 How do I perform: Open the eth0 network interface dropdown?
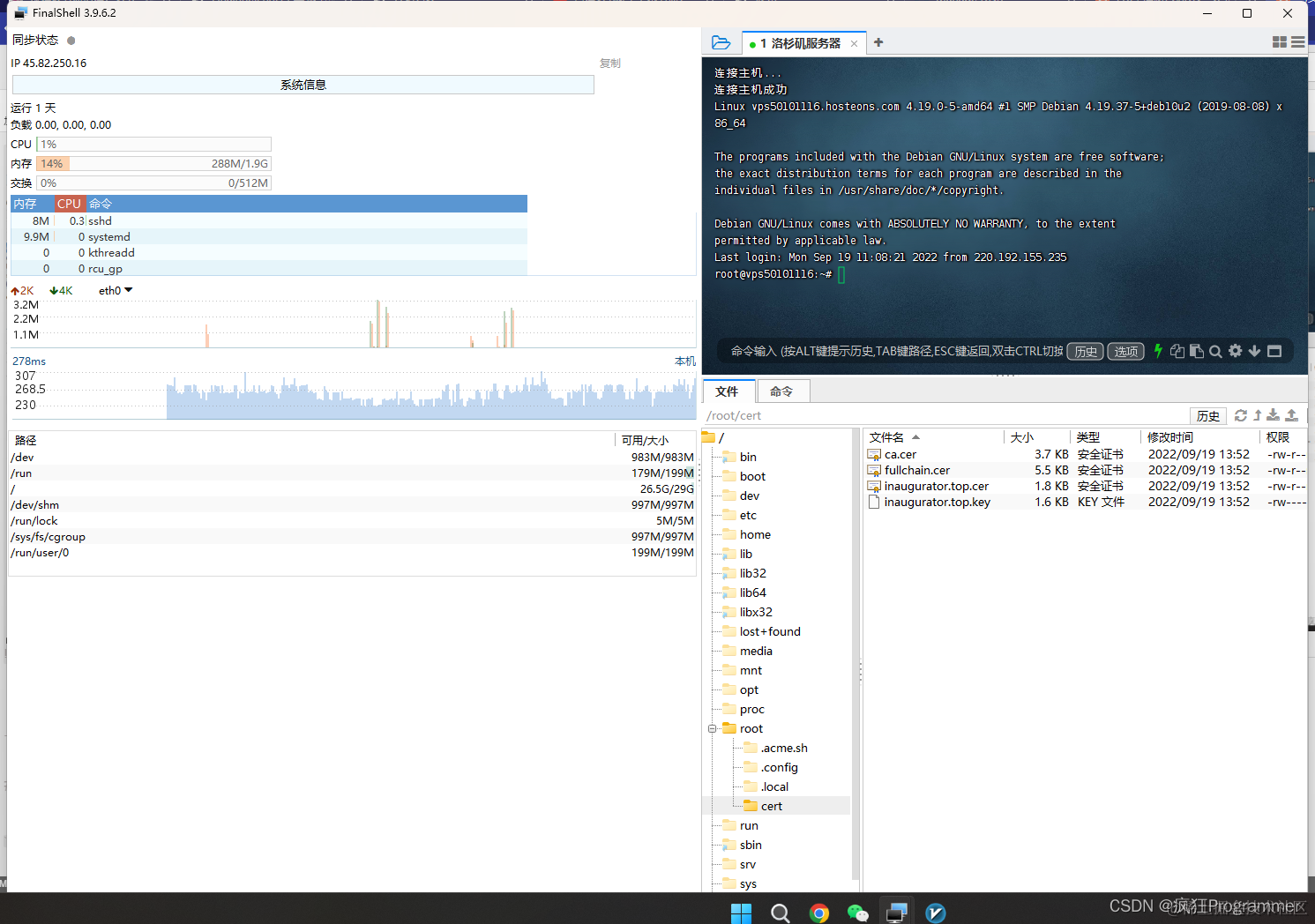(116, 290)
